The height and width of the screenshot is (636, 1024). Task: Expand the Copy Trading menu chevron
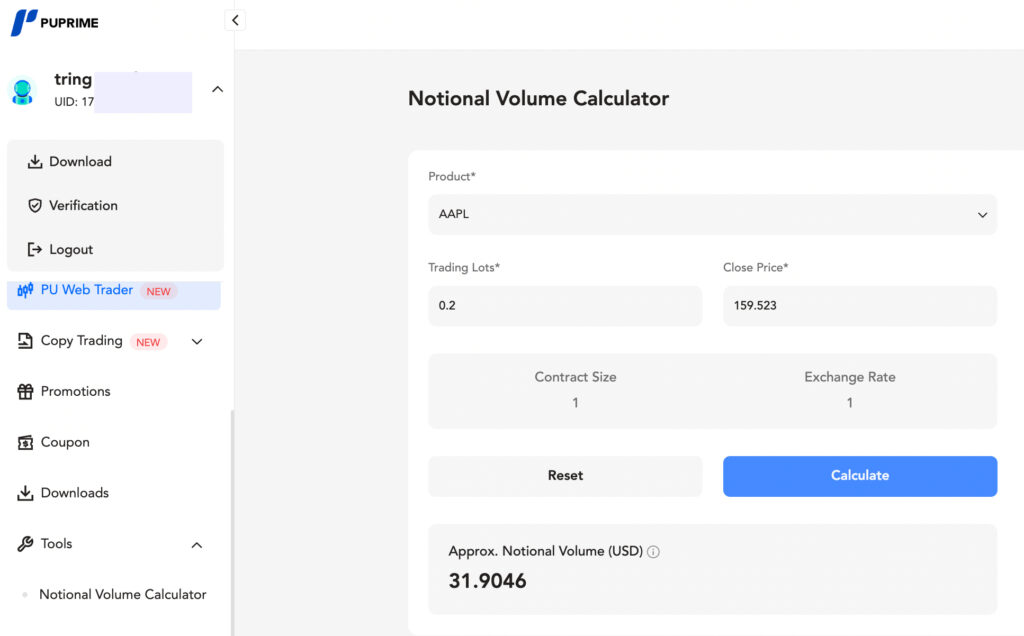pyautogui.click(x=197, y=341)
